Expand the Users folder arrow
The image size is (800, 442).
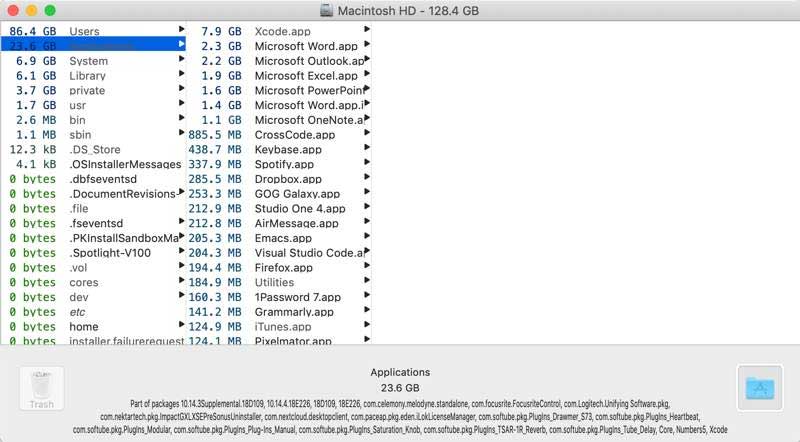(x=181, y=30)
